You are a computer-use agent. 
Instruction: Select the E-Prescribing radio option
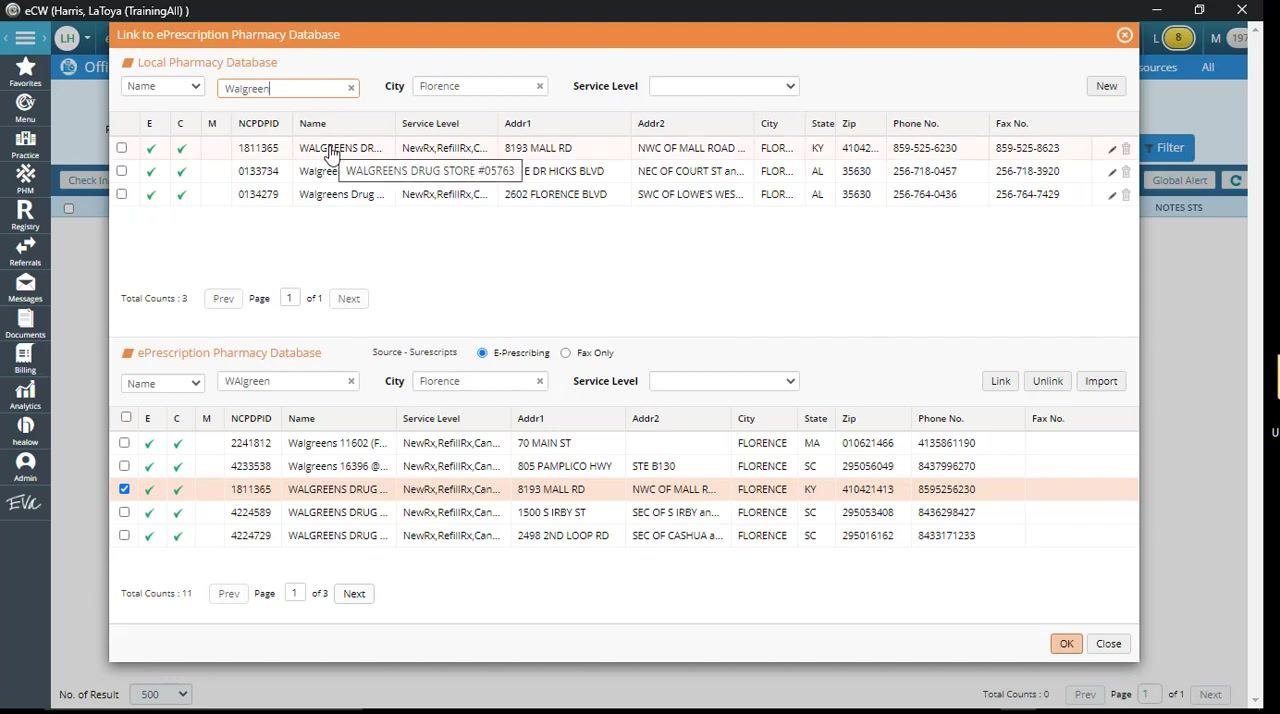pyautogui.click(x=482, y=353)
